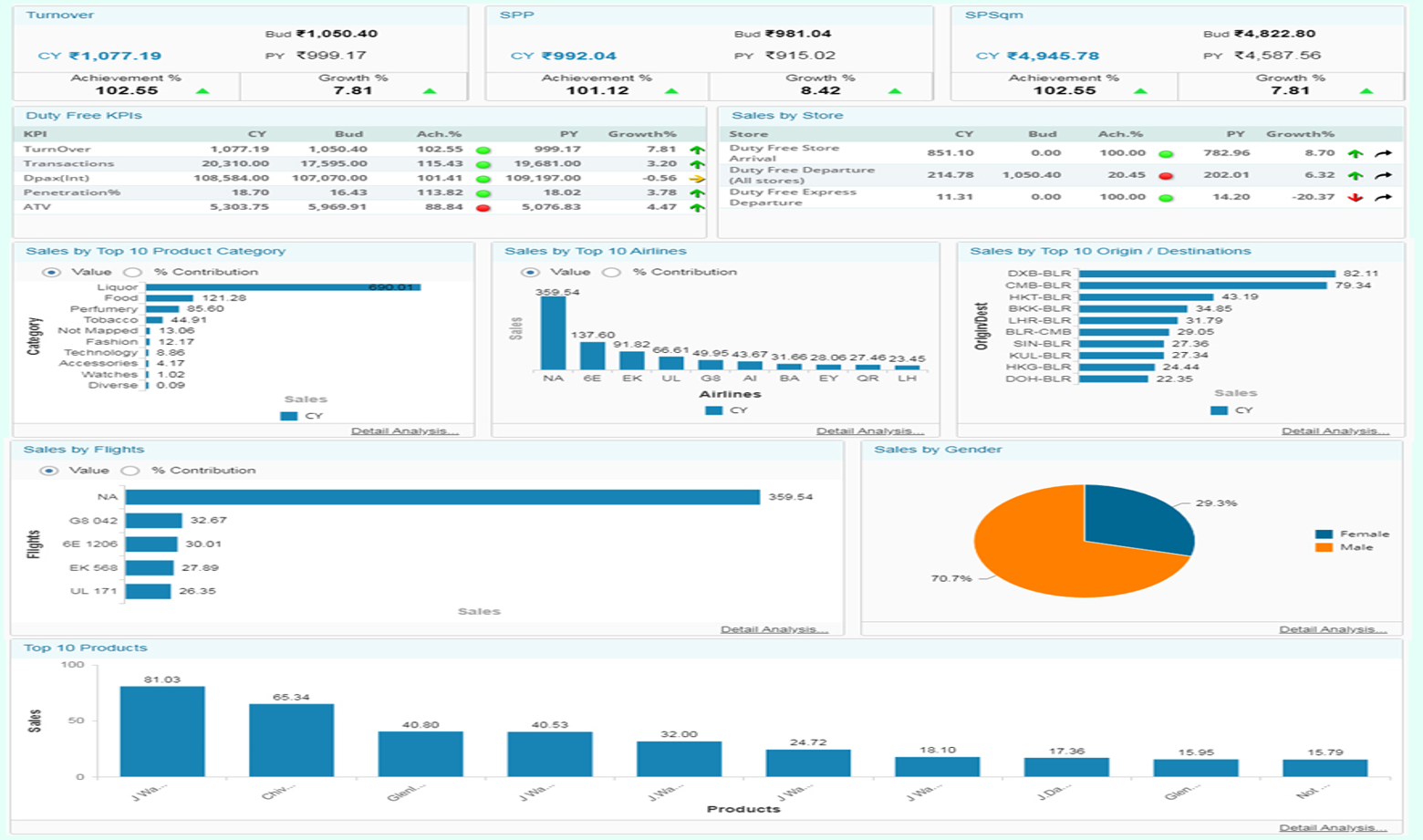Open Detail Analysis for Top 10 Products
The width and height of the screenshot is (1423, 840).
tap(1332, 827)
